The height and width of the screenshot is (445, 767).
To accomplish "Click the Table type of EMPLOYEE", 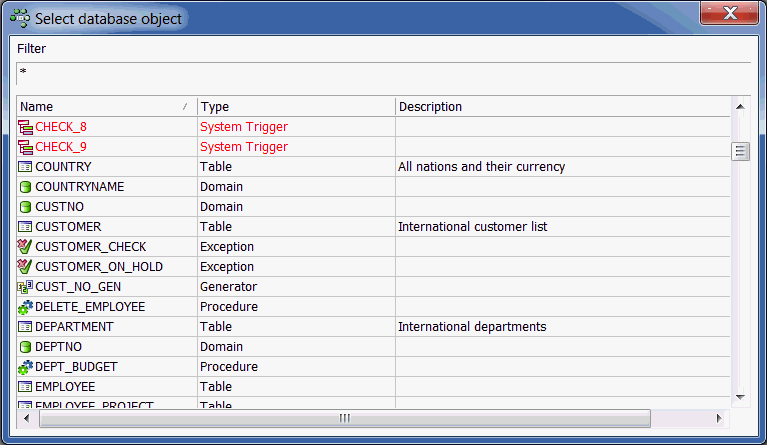I will pos(216,387).
